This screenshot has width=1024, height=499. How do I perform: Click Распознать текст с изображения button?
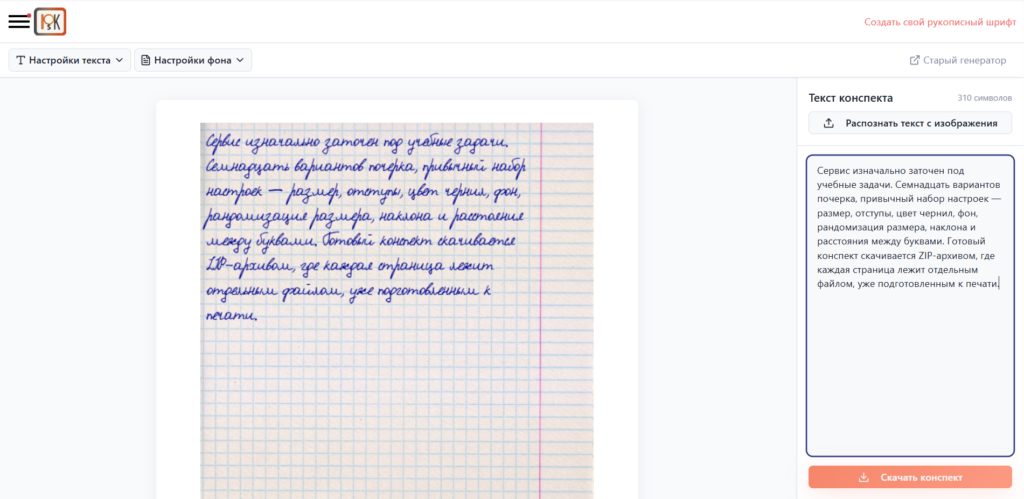click(x=910, y=123)
